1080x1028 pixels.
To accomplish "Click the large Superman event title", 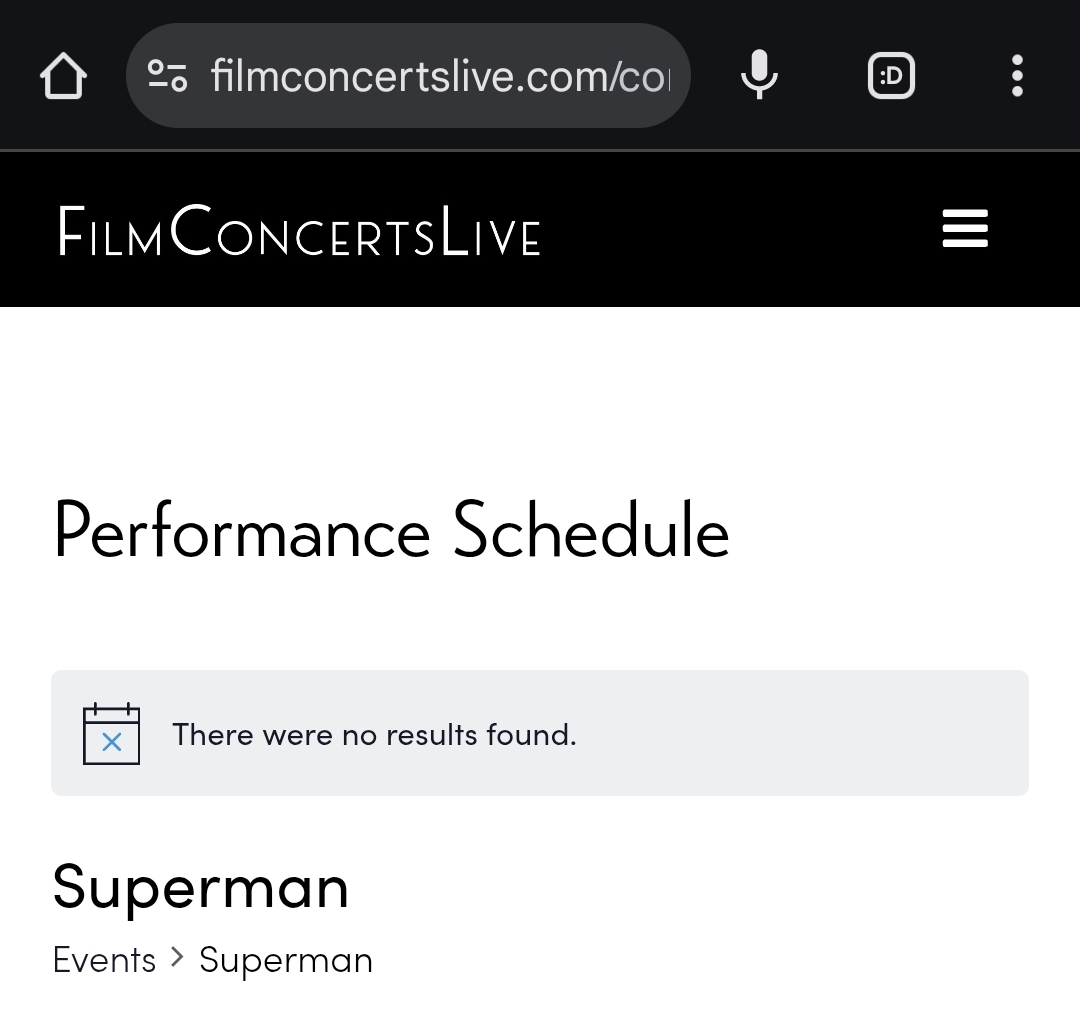I will tap(200, 888).
